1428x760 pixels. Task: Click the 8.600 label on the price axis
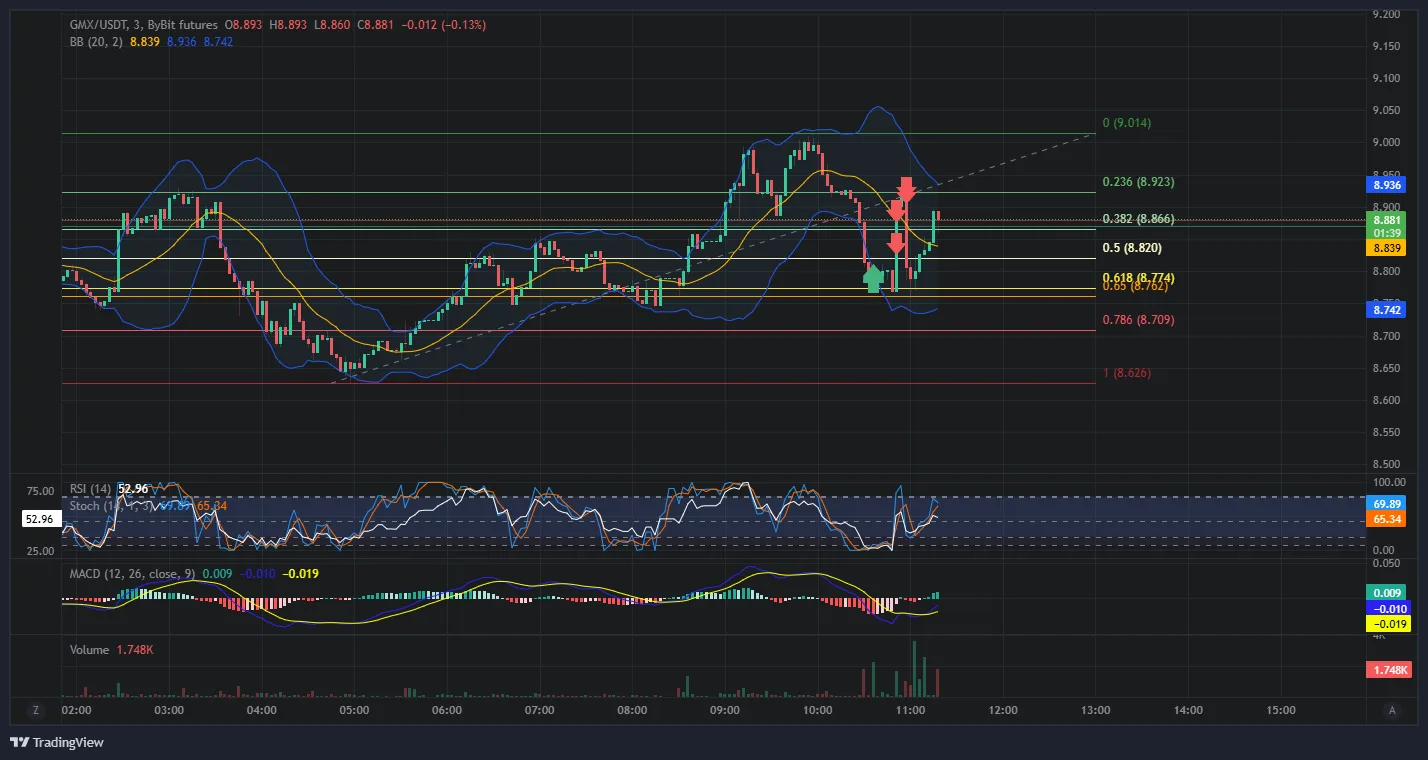pyautogui.click(x=1386, y=400)
